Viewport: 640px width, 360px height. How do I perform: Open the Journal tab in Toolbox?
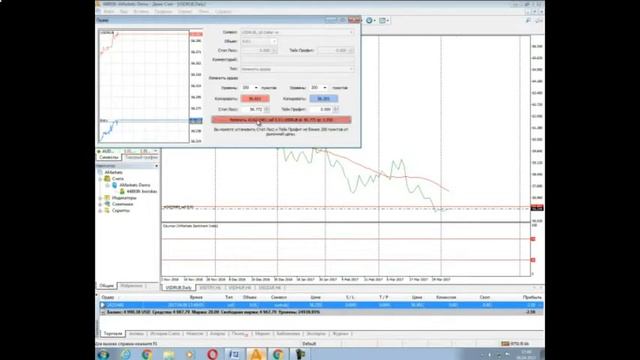[340, 334]
